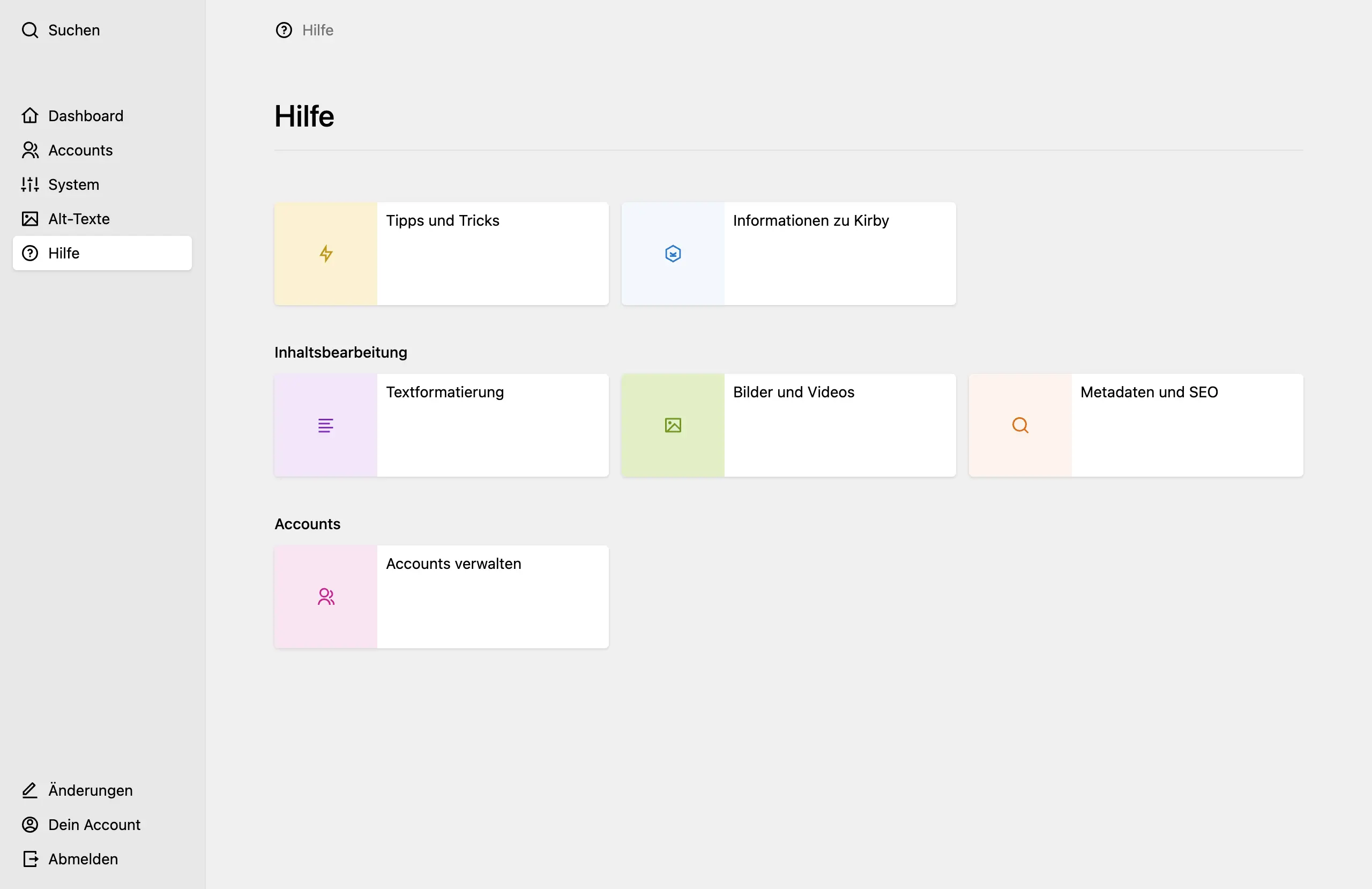
Task: Click the lightning bolt icon on Tipps card
Action: (326, 254)
